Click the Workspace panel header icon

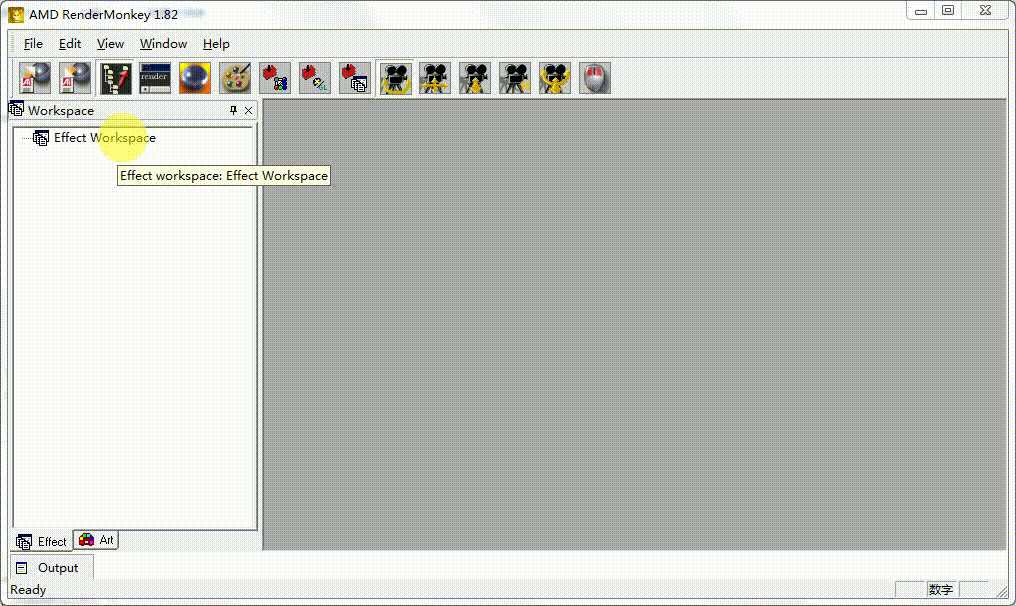pyautogui.click(x=17, y=110)
